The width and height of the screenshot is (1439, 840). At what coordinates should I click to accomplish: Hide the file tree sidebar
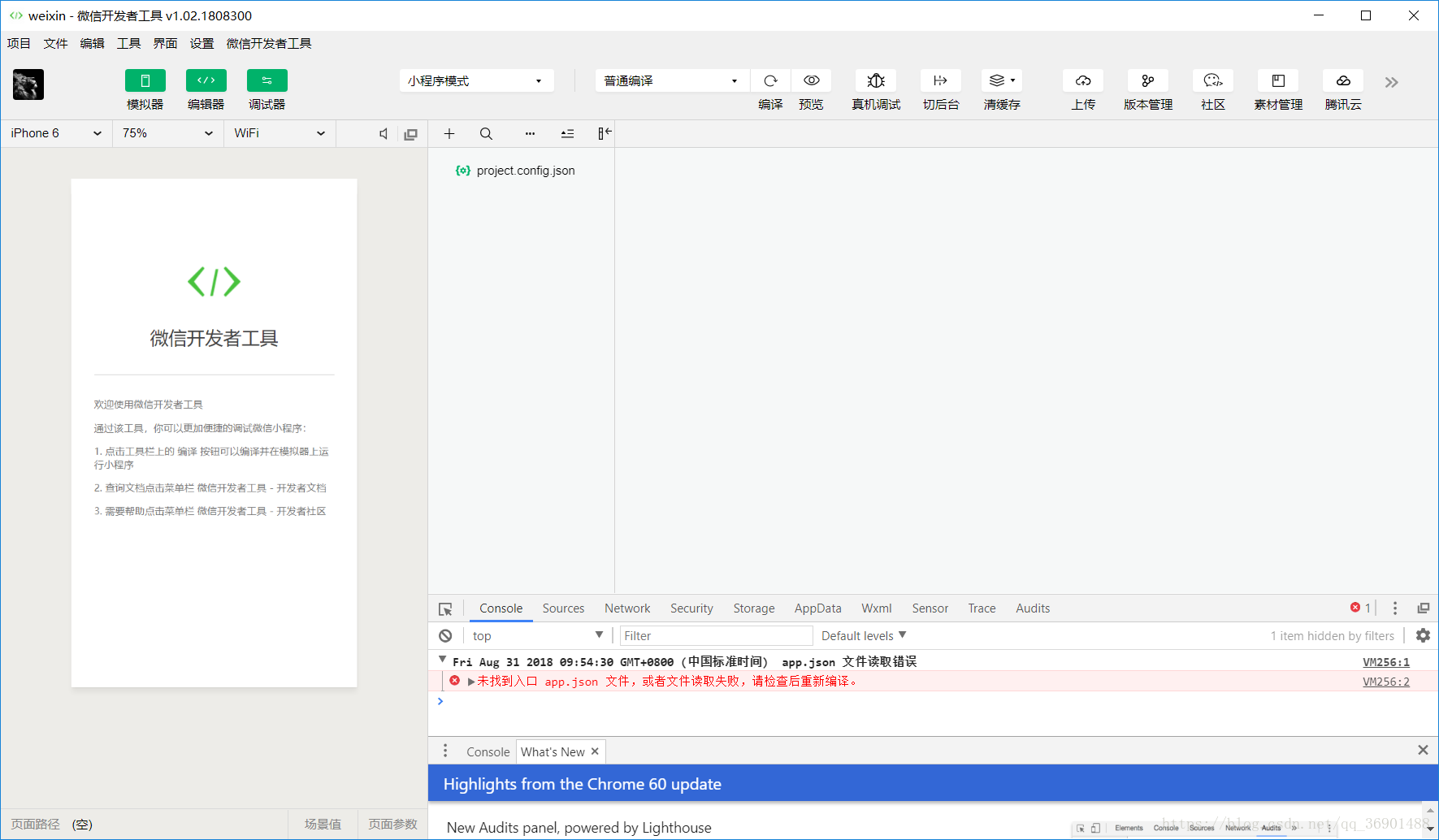(605, 133)
